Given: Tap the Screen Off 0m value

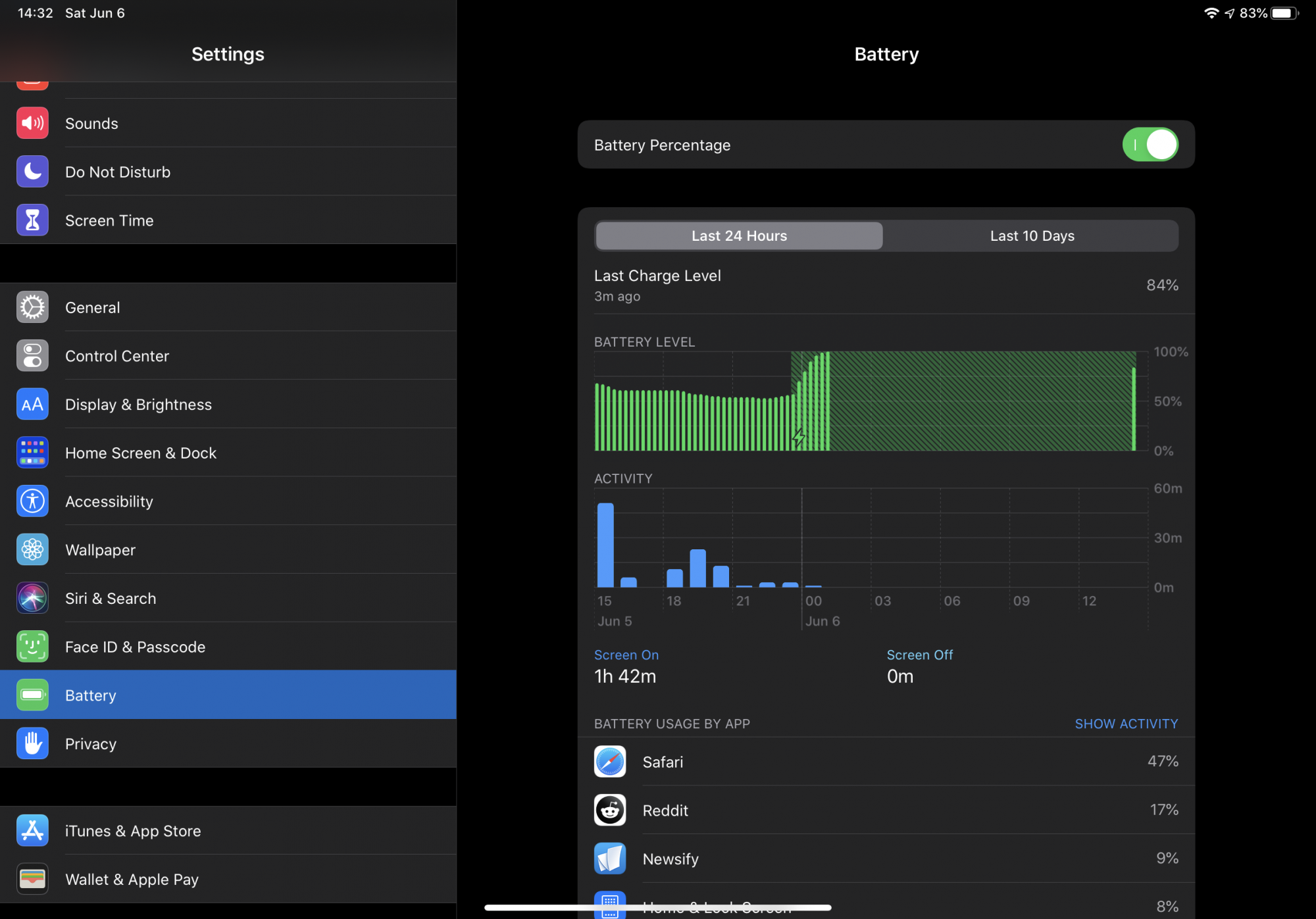Looking at the screenshot, I should pos(900,677).
